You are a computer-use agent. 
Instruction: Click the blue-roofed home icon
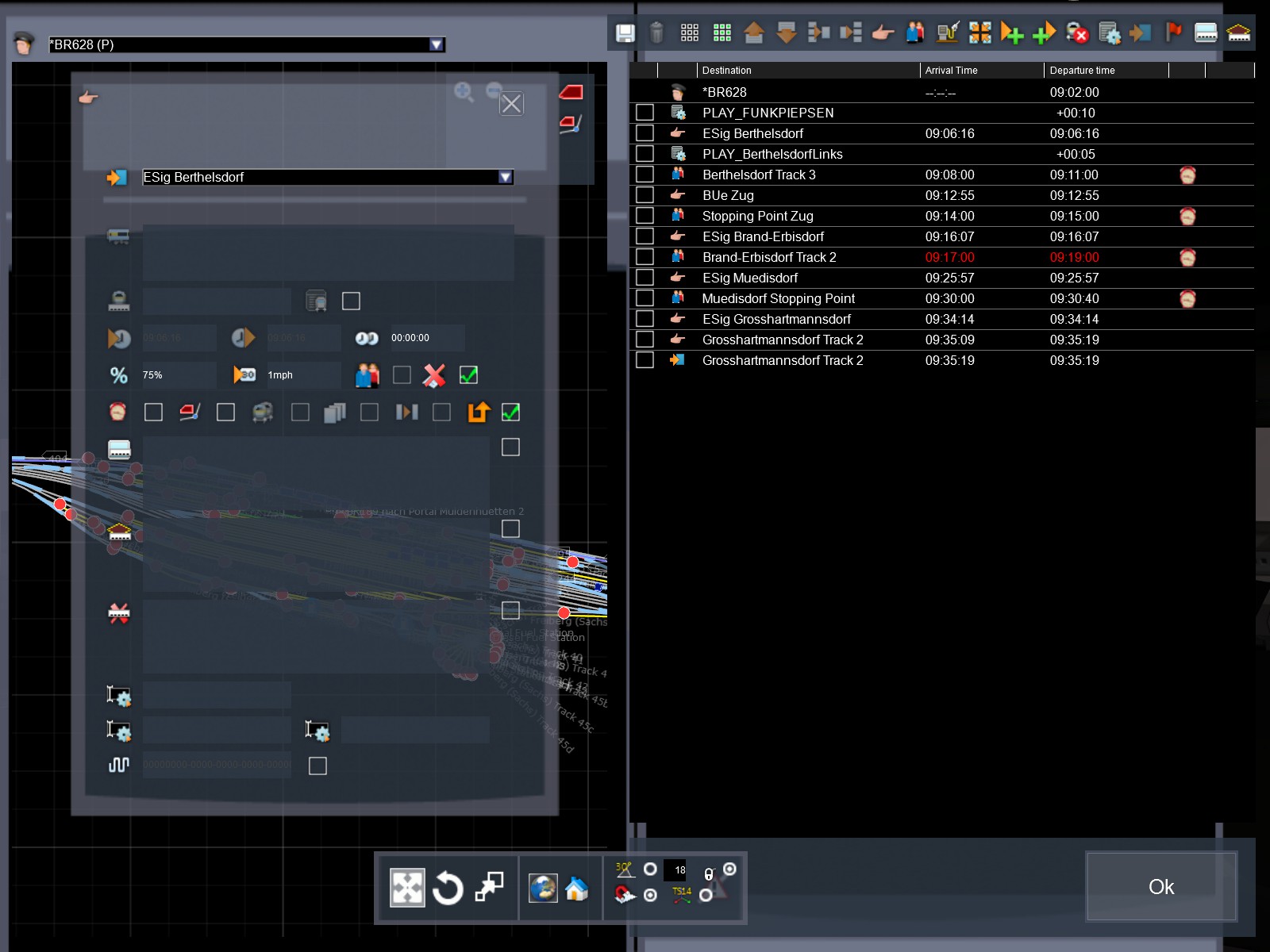click(577, 889)
